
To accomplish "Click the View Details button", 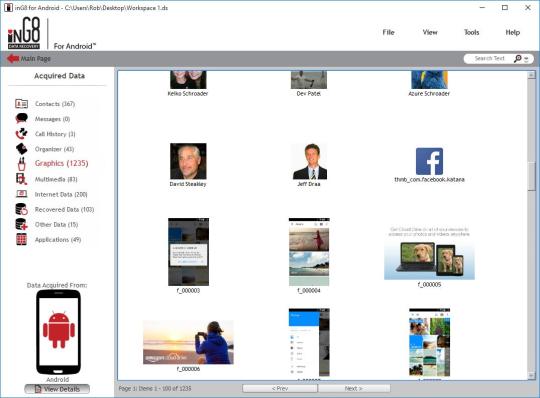I will [57, 389].
